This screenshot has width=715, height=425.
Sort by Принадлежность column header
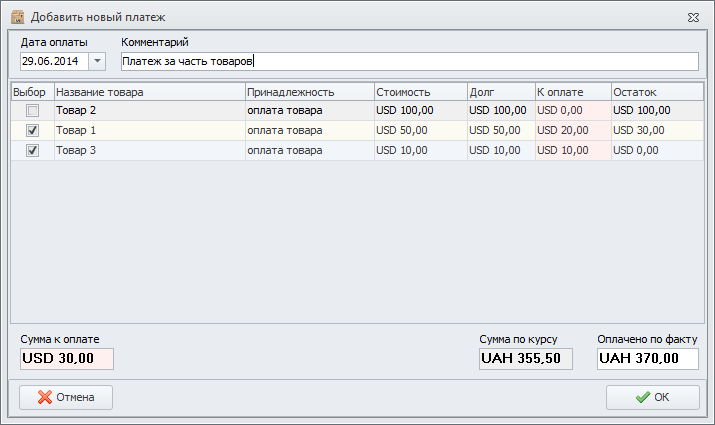coord(309,92)
